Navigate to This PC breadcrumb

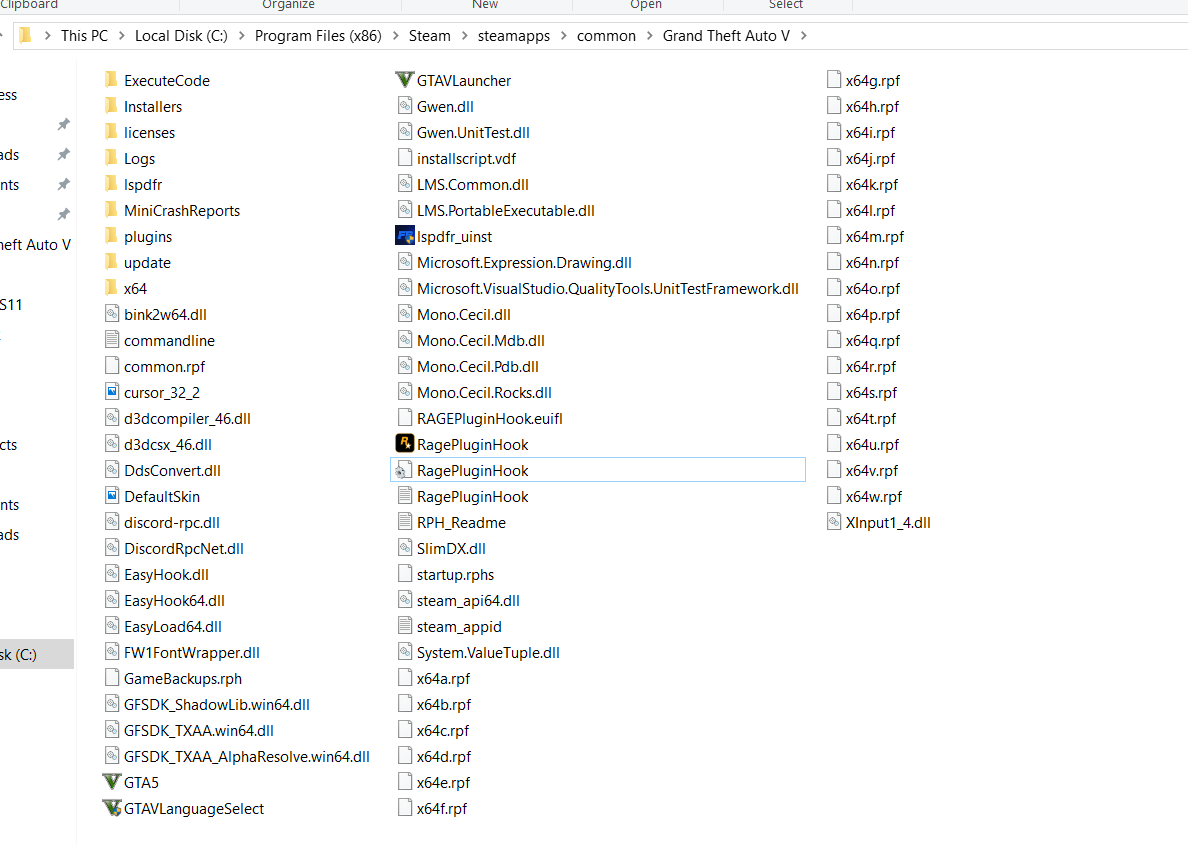pos(84,36)
